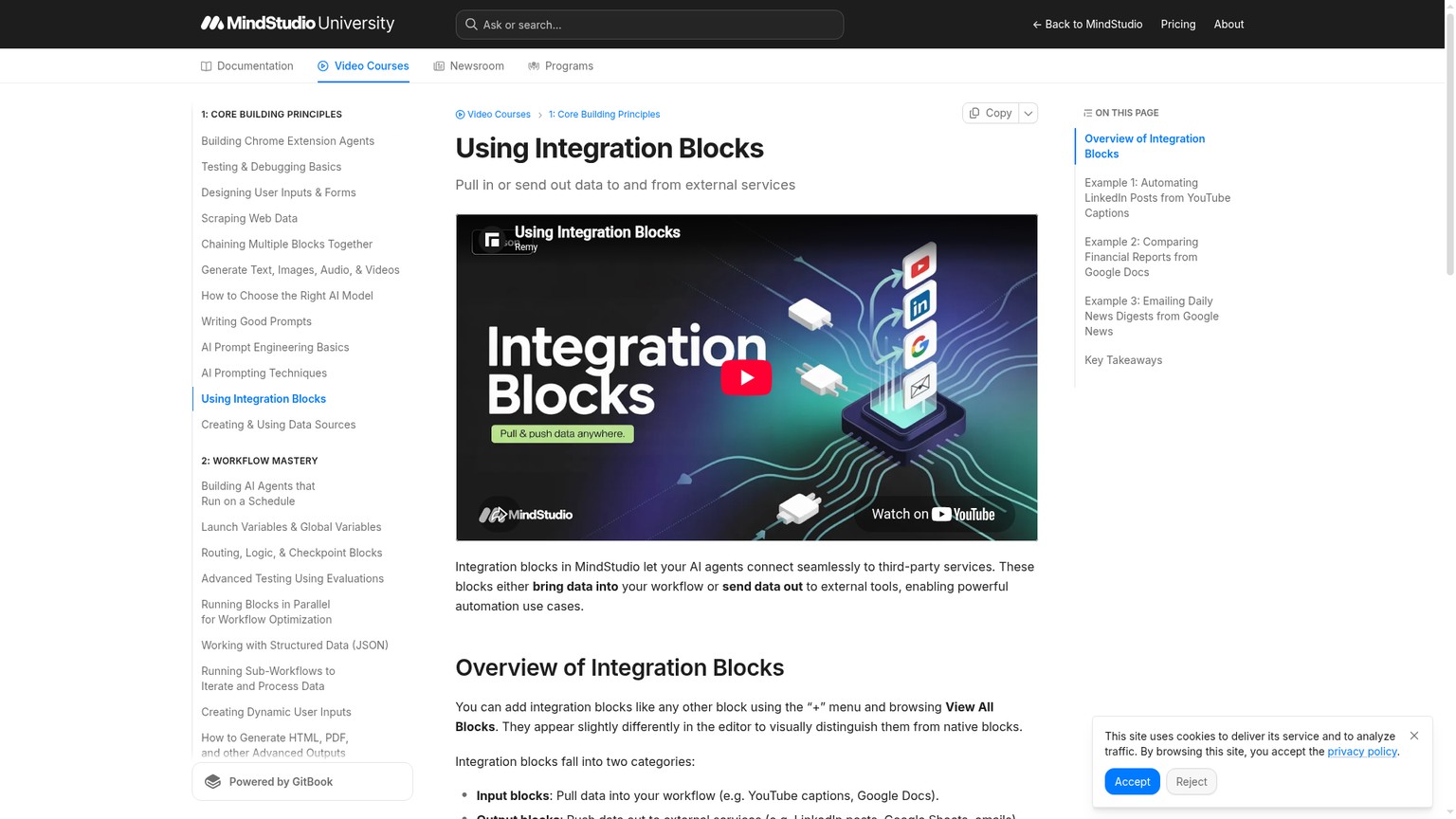Switch to the Video Courses tab

click(x=363, y=66)
